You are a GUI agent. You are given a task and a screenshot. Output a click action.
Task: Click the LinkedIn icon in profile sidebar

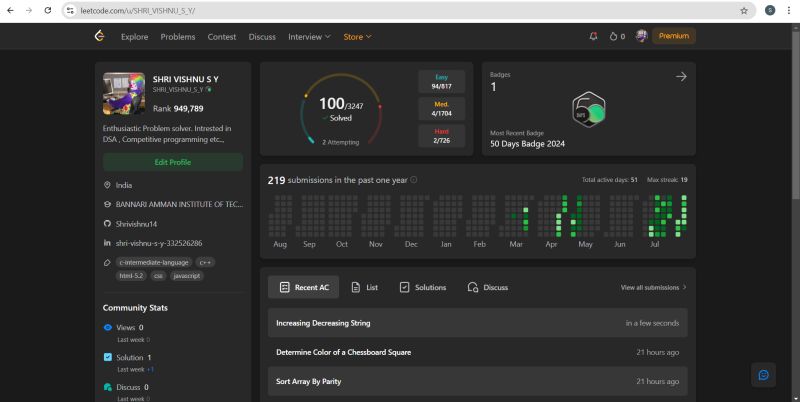click(x=107, y=243)
